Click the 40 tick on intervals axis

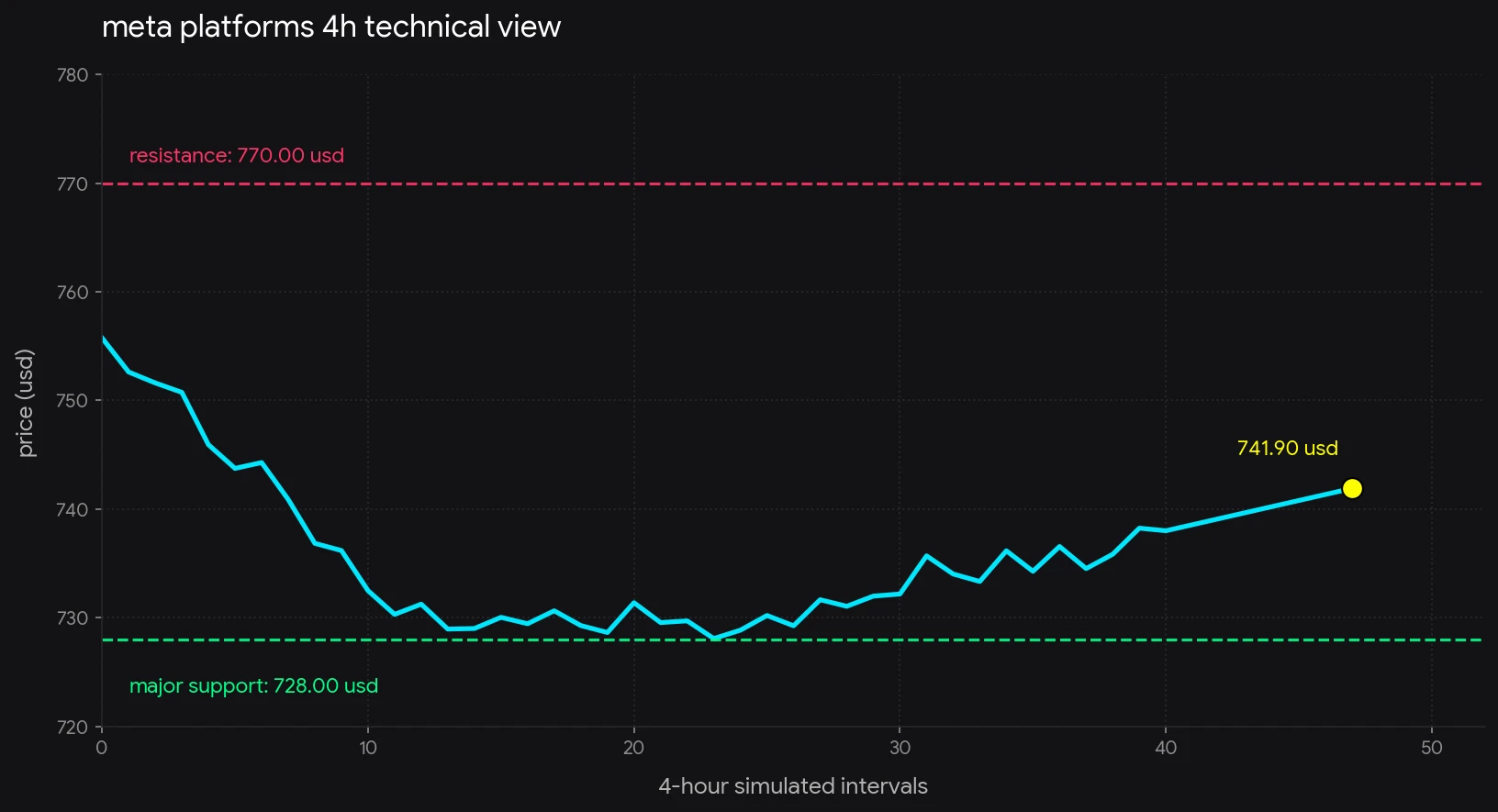(1166, 748)
